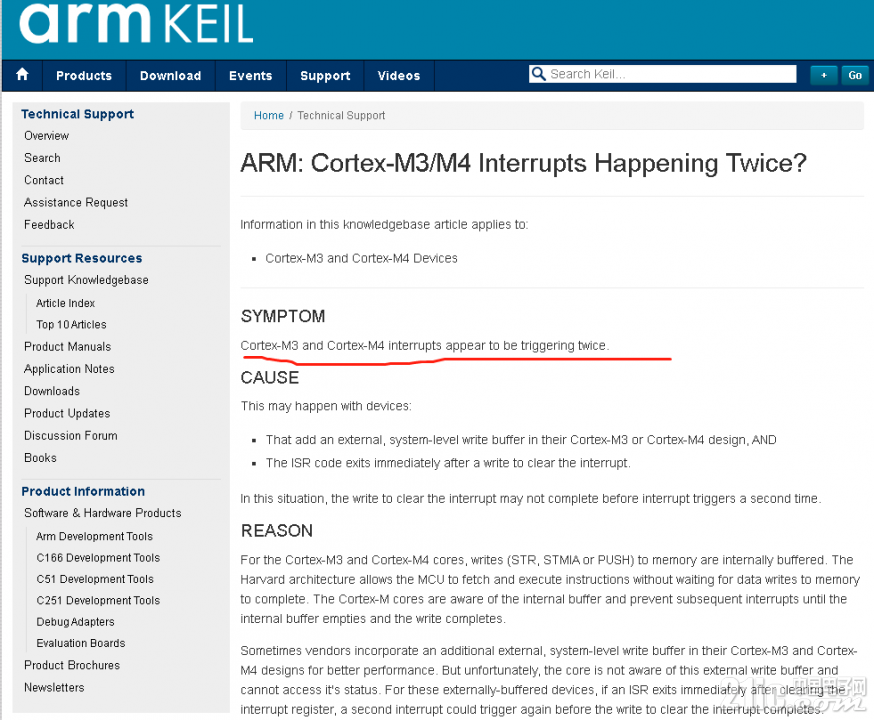874x720 pixels.
Task: Open the Events menu
Action: pyautogui.click(x=250, y=76)
